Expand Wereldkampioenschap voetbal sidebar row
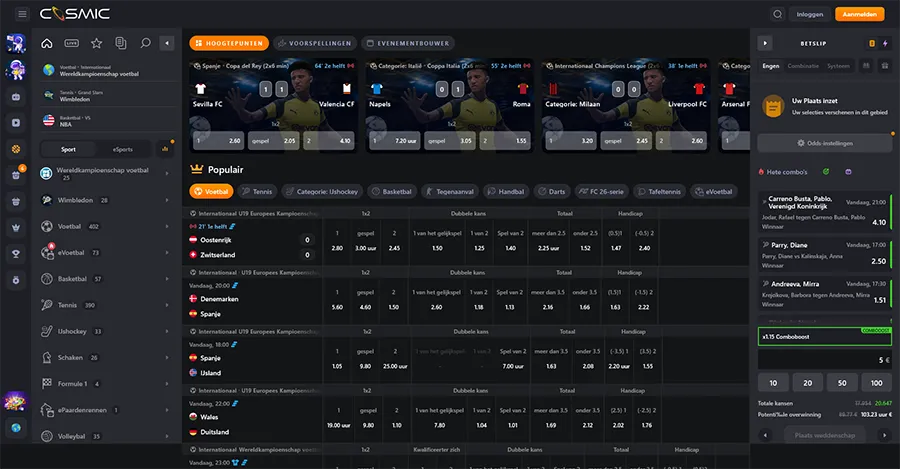This screenshot has width=900, height=469. [107, 173]
